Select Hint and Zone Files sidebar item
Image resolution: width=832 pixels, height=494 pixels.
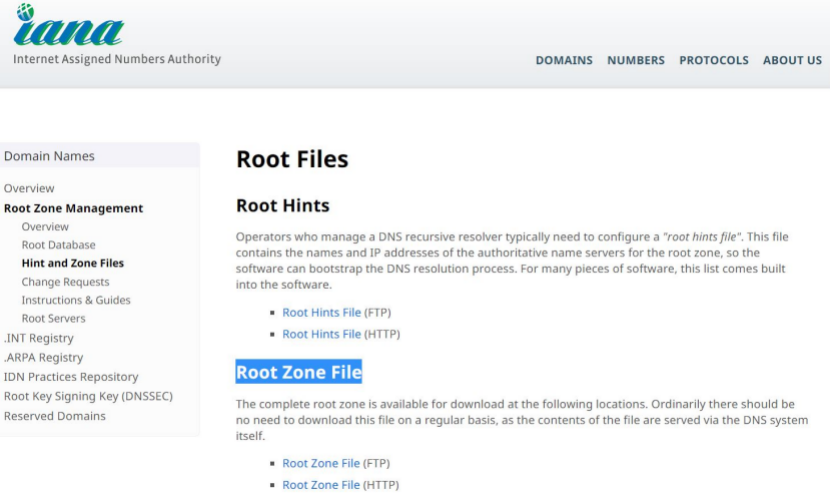[72, 263]
